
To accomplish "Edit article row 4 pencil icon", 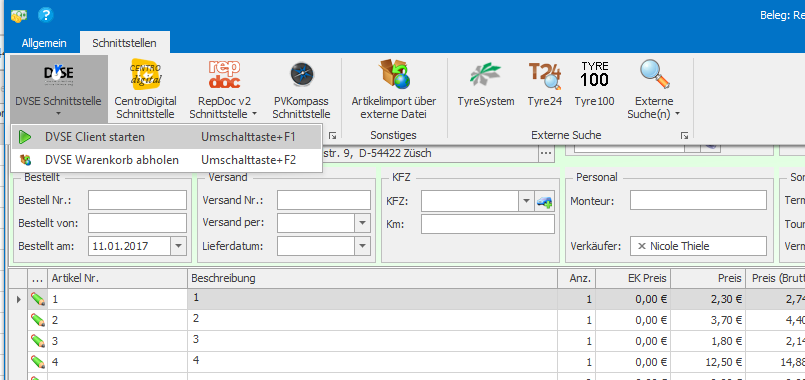I will click(x=37, y=362).
